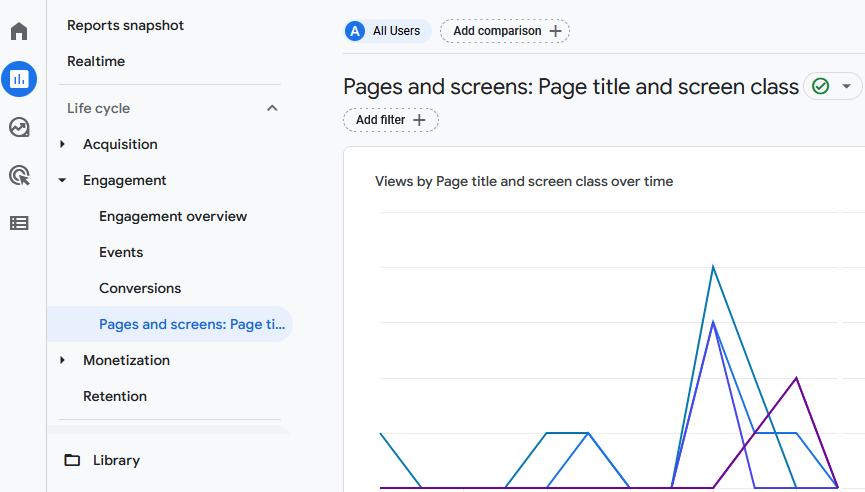Click the Library folder icon

[x=72, y=460]
